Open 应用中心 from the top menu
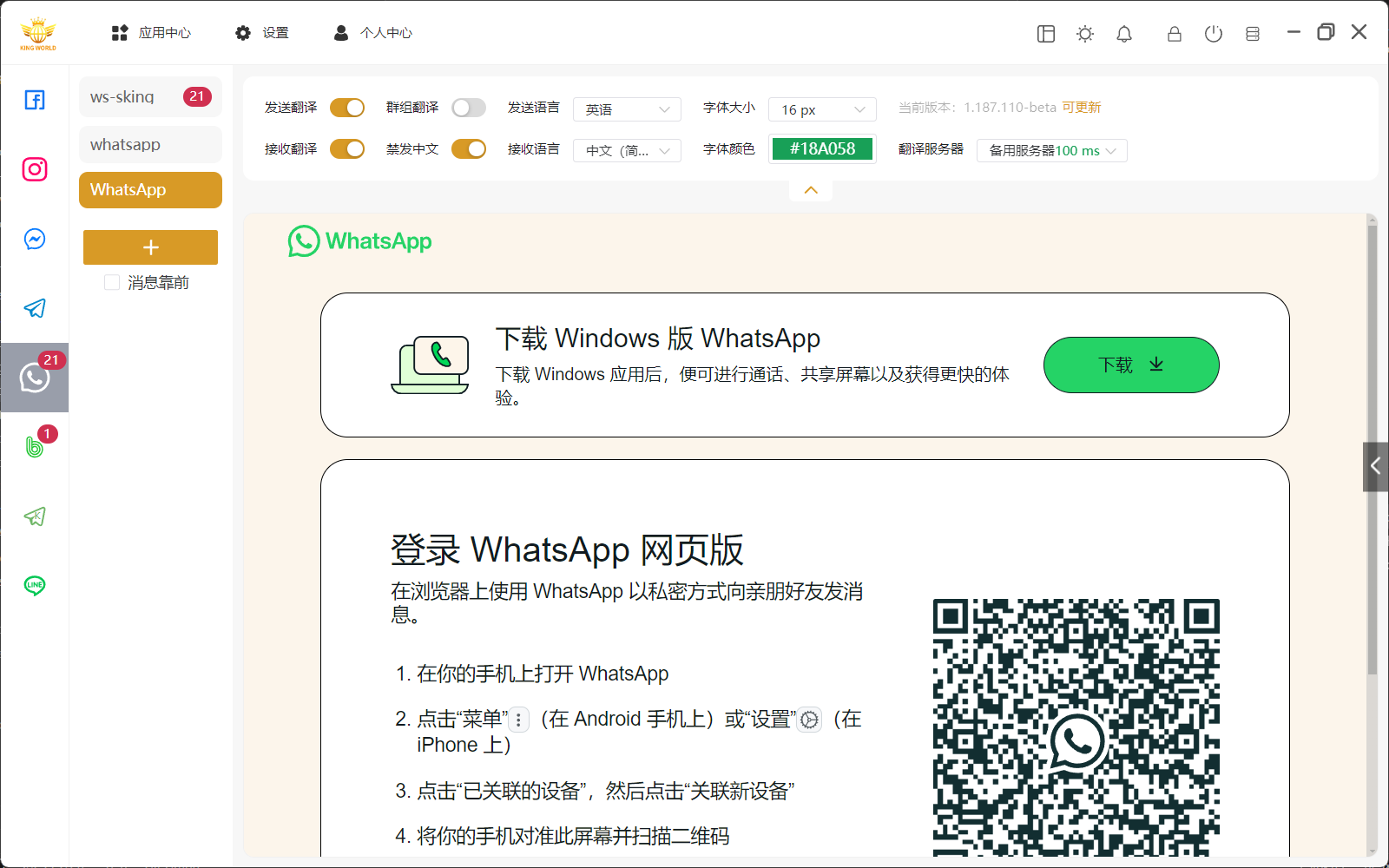The height and width of the screenshot is (868, 1389). pos(152,33)
